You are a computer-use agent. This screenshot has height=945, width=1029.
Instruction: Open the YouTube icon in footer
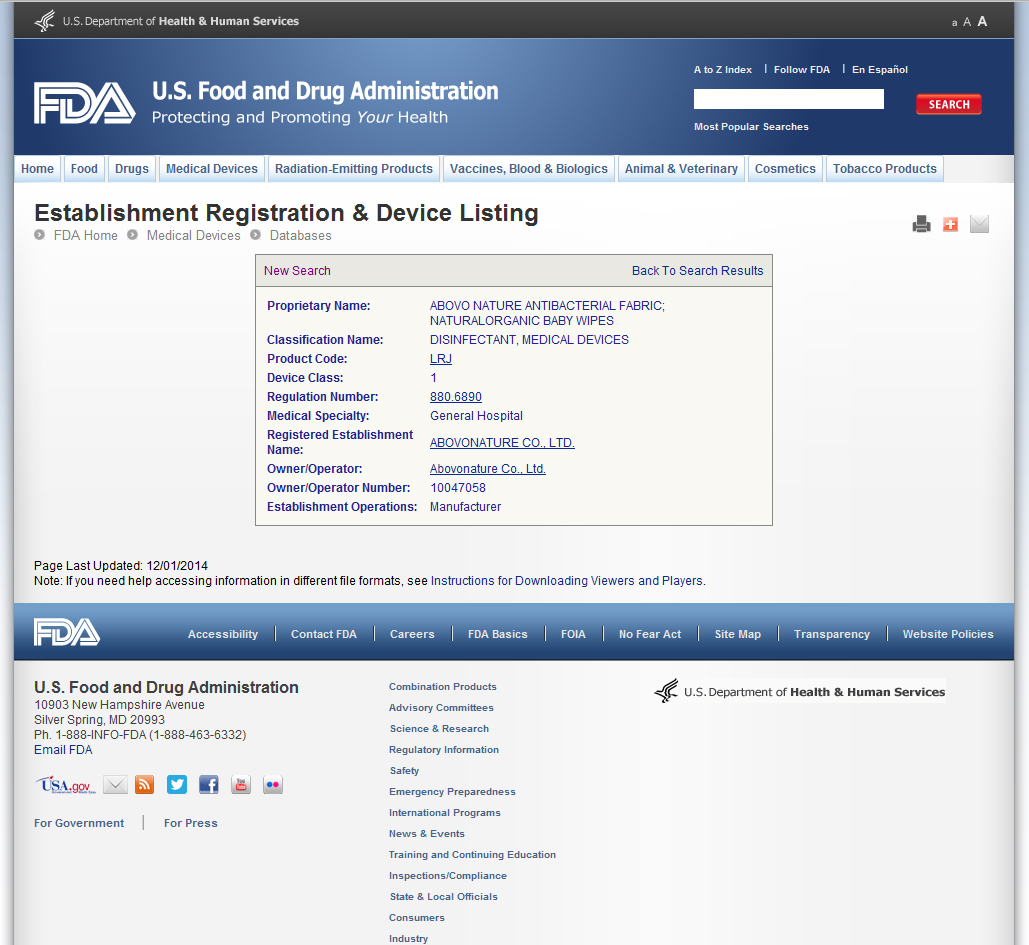point(241,785)
